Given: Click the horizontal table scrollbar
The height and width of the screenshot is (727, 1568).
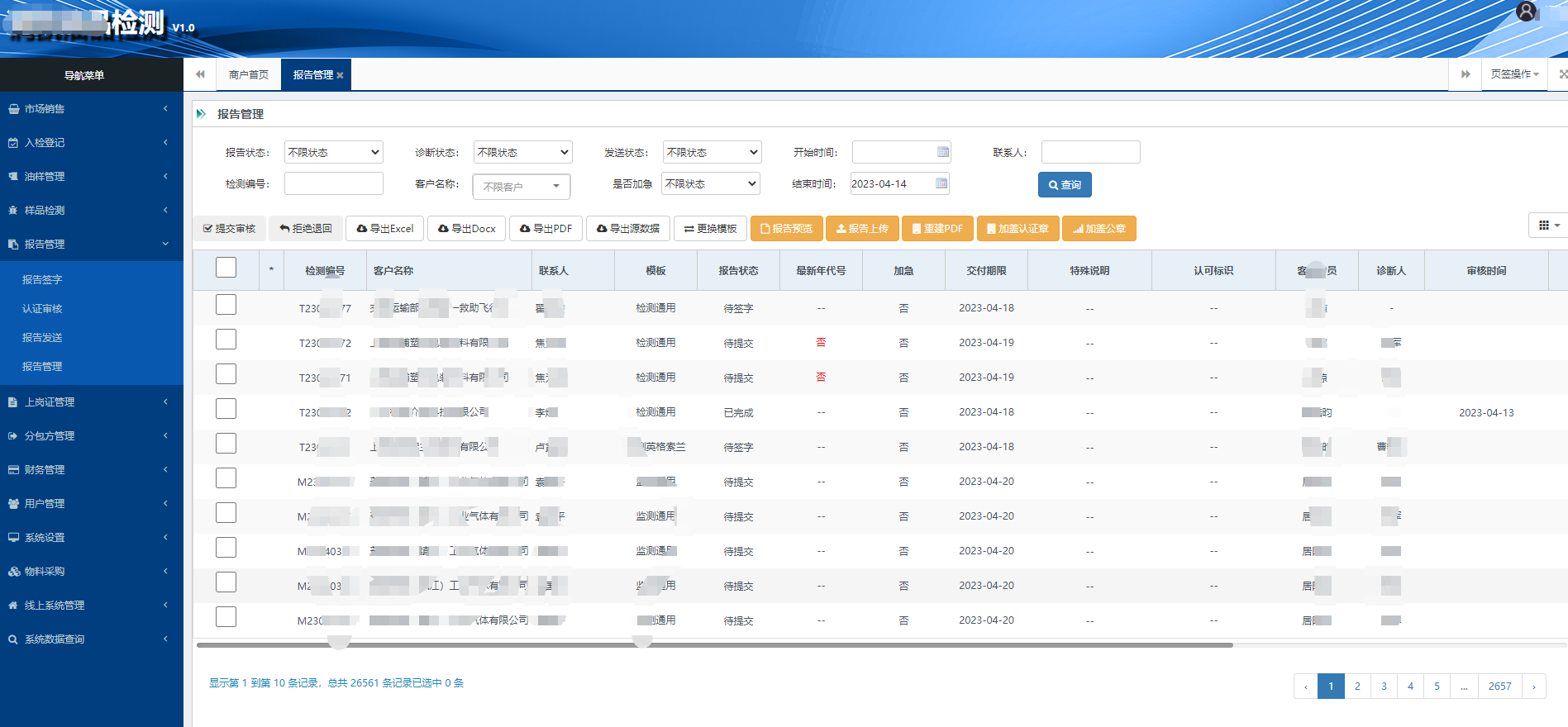Looking at the screenshot, I should (715, 645).
